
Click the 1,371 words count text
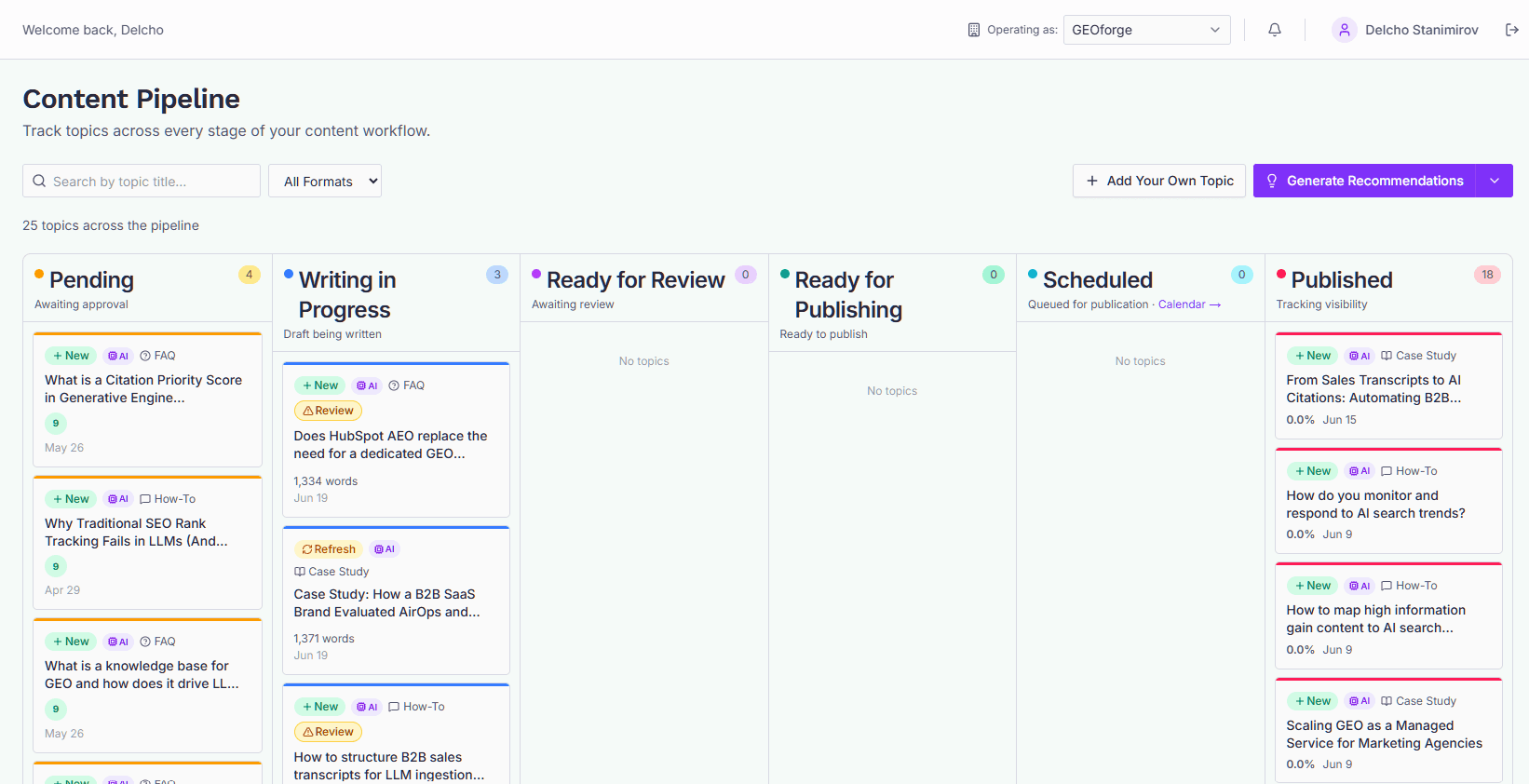324,639
